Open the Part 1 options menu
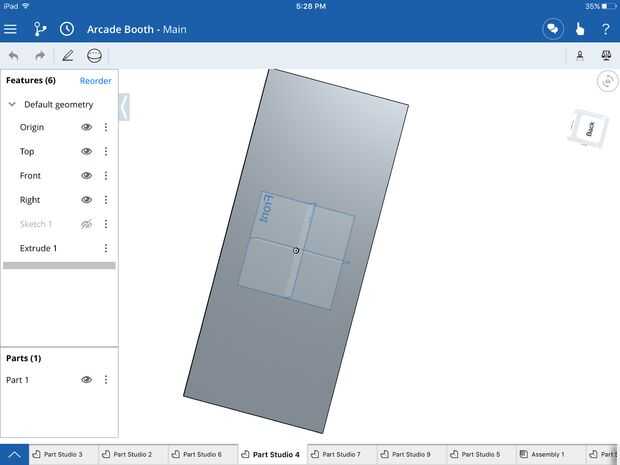The width and height of the screenshot is (620, 465). tap(106, 380)
